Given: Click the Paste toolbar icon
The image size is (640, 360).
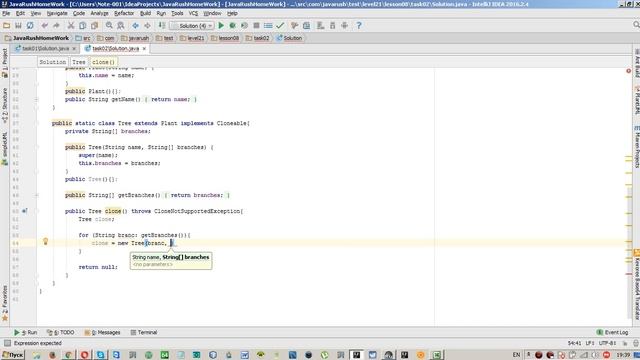Looking at the screenshot, I should tap(94, 25).
